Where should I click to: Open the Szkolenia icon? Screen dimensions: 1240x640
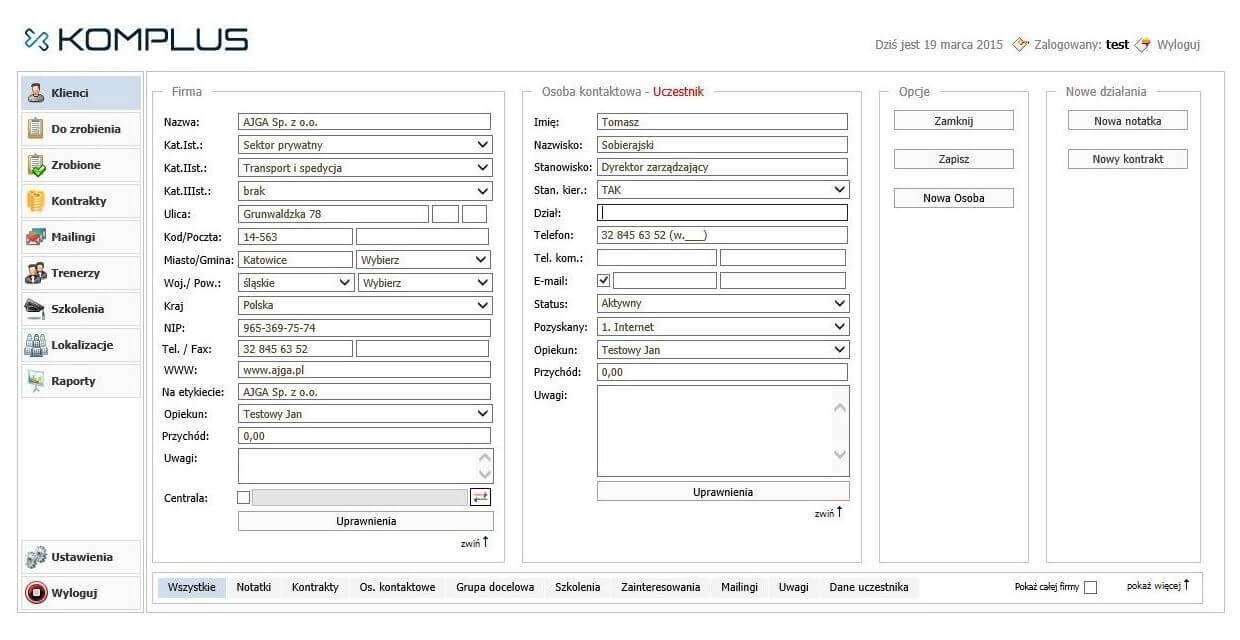pyautogui.click(x=36, y=309)
